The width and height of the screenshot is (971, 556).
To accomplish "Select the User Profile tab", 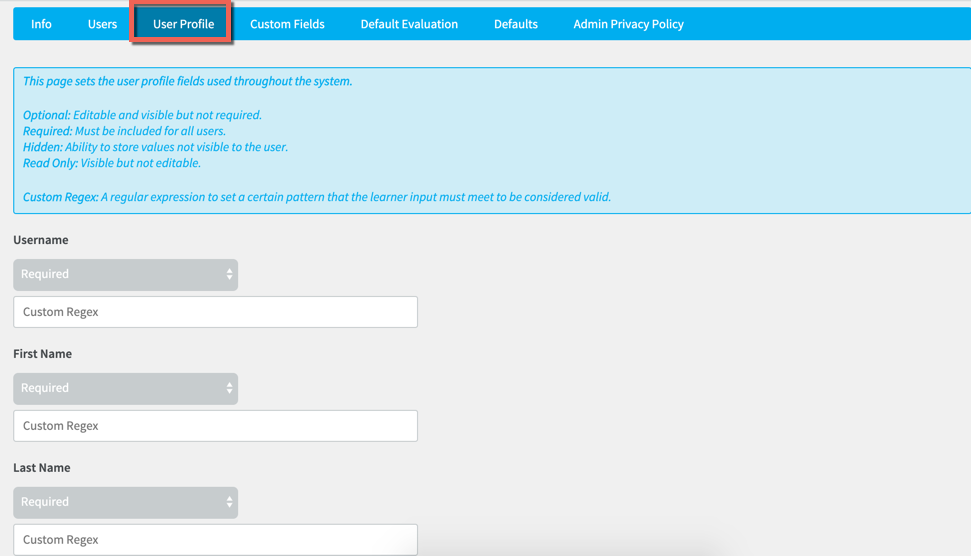I will (183, 24).
